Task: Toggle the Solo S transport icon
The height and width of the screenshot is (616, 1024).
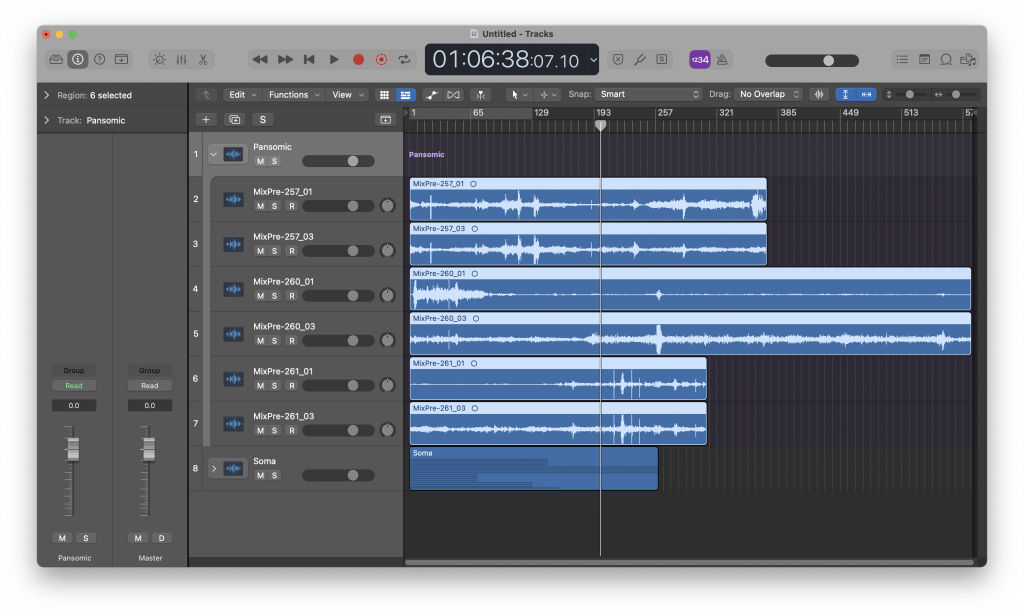Action: coord(662,59)
